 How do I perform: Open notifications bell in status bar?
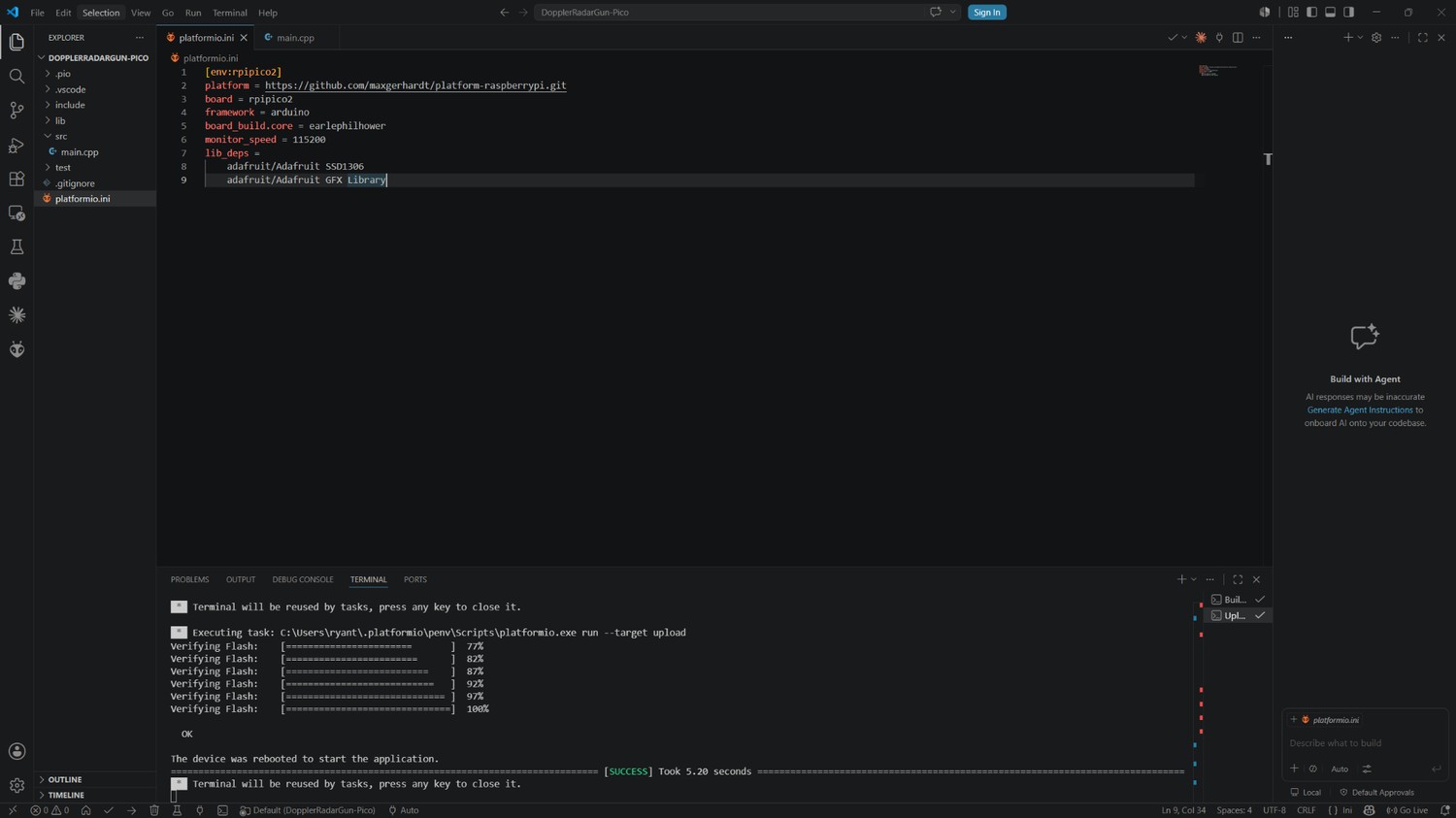coord(1444,810)
